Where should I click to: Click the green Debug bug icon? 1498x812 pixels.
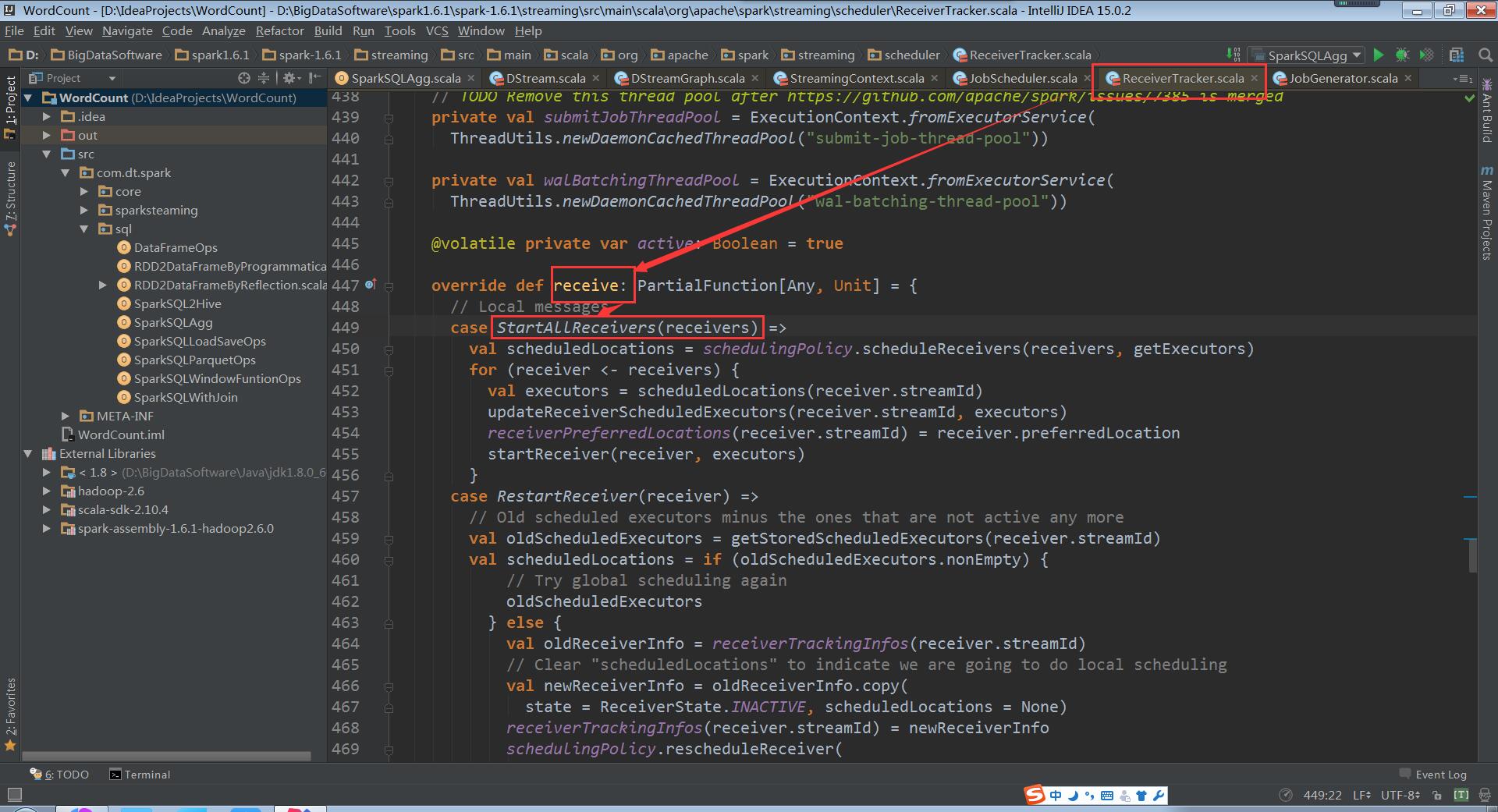[1402, 55]
